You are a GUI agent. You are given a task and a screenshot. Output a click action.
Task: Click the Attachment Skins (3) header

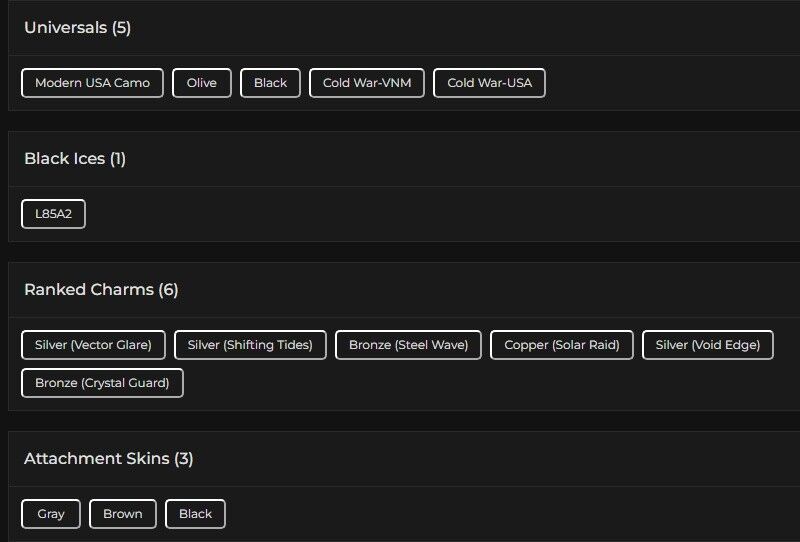click(108, 459)
